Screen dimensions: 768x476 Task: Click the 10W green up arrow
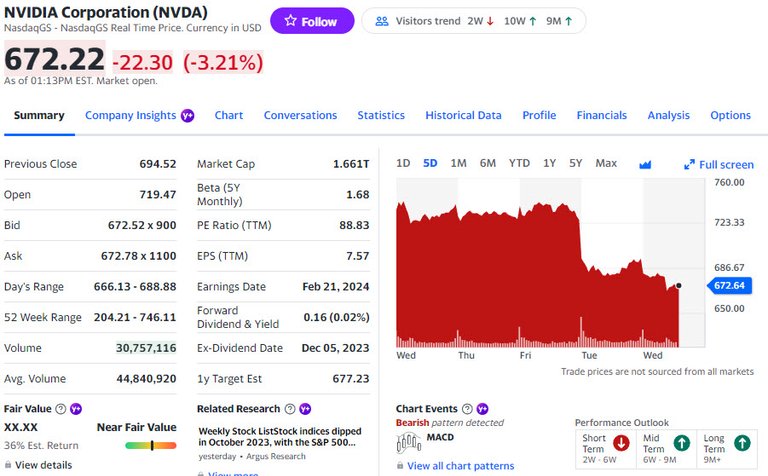pos(533,21)
